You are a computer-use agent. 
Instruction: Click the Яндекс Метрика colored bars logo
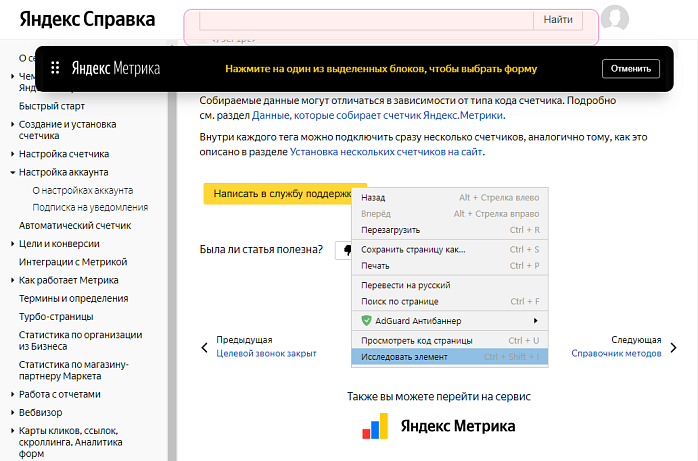click(375, 427)
